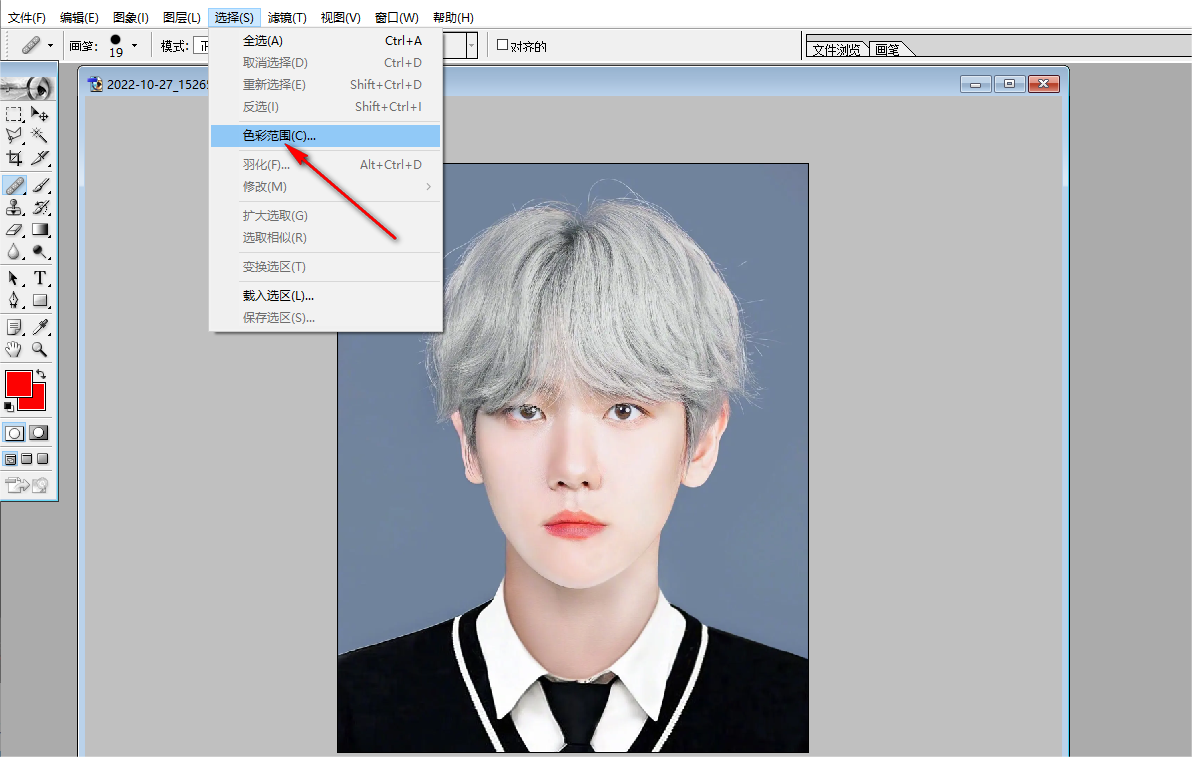
Task: Select the Hand tool
Action: point(14,350)
